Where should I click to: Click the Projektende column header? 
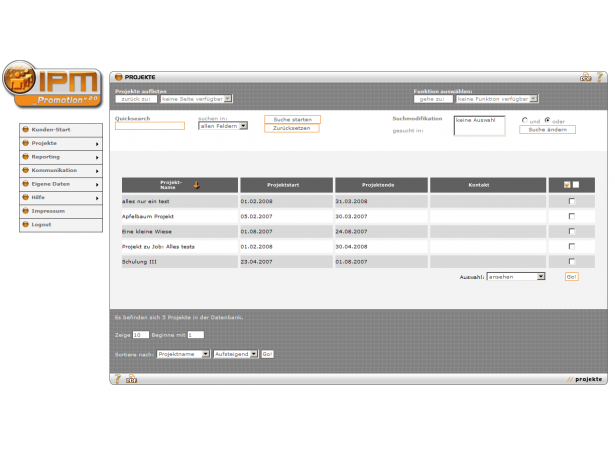pos(381,185)
